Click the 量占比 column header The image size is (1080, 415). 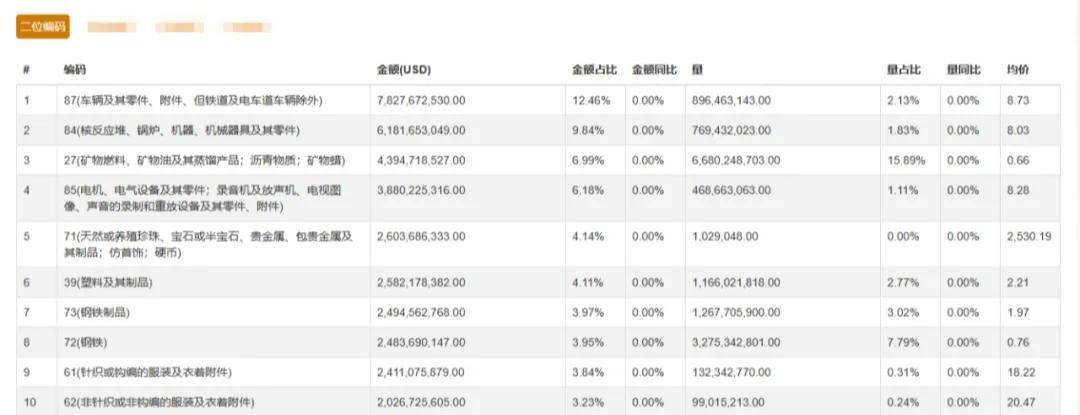[903, 70]
